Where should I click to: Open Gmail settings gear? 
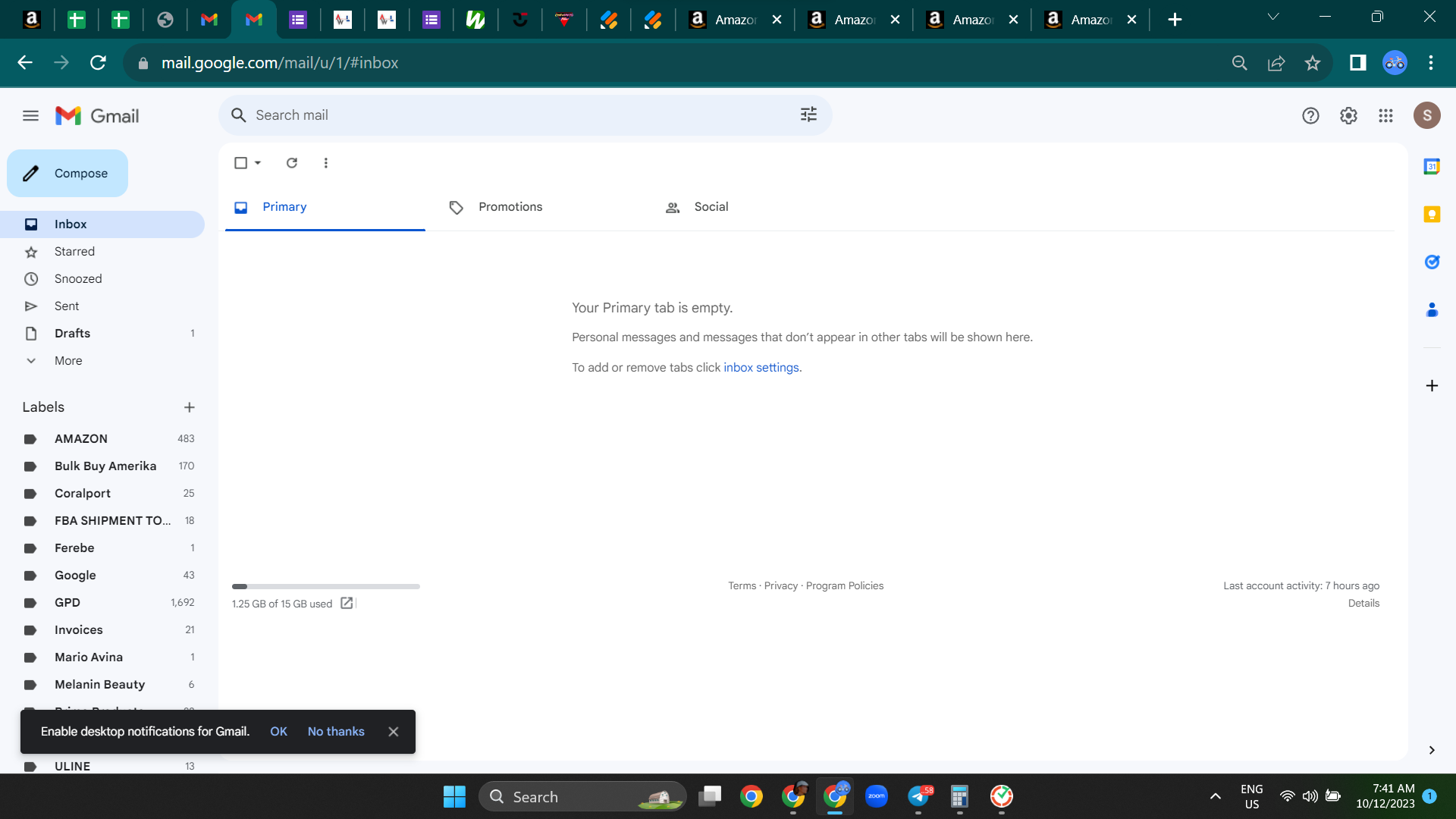(1348, 116)
